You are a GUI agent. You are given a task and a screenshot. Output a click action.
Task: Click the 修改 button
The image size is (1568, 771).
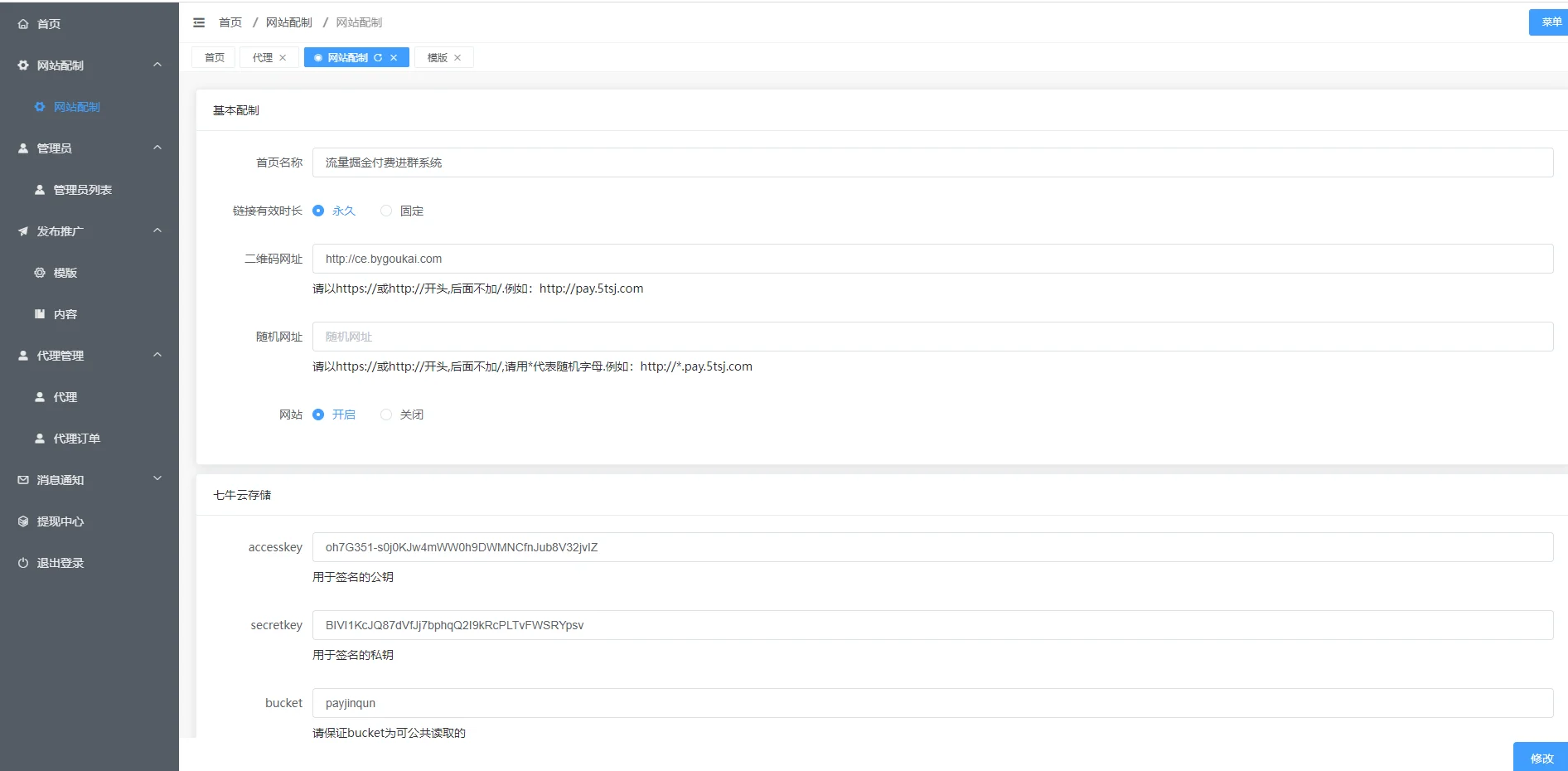point(1541,758)
